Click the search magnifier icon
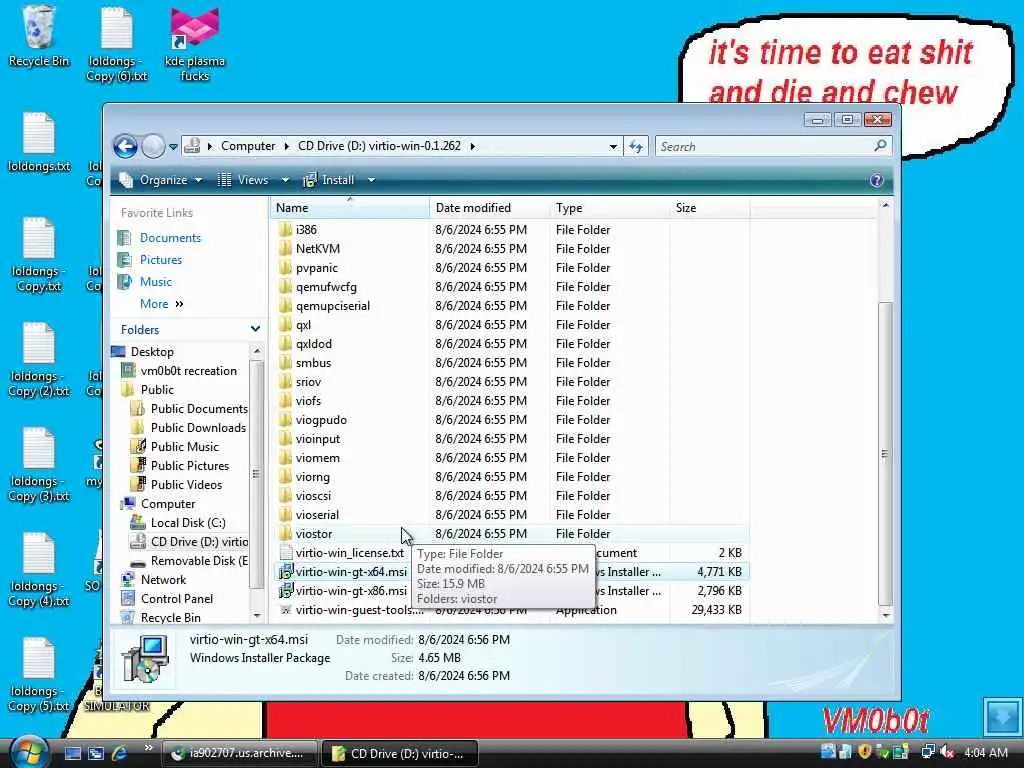This screenshot has height=768, width=1024. pos(880,146)
